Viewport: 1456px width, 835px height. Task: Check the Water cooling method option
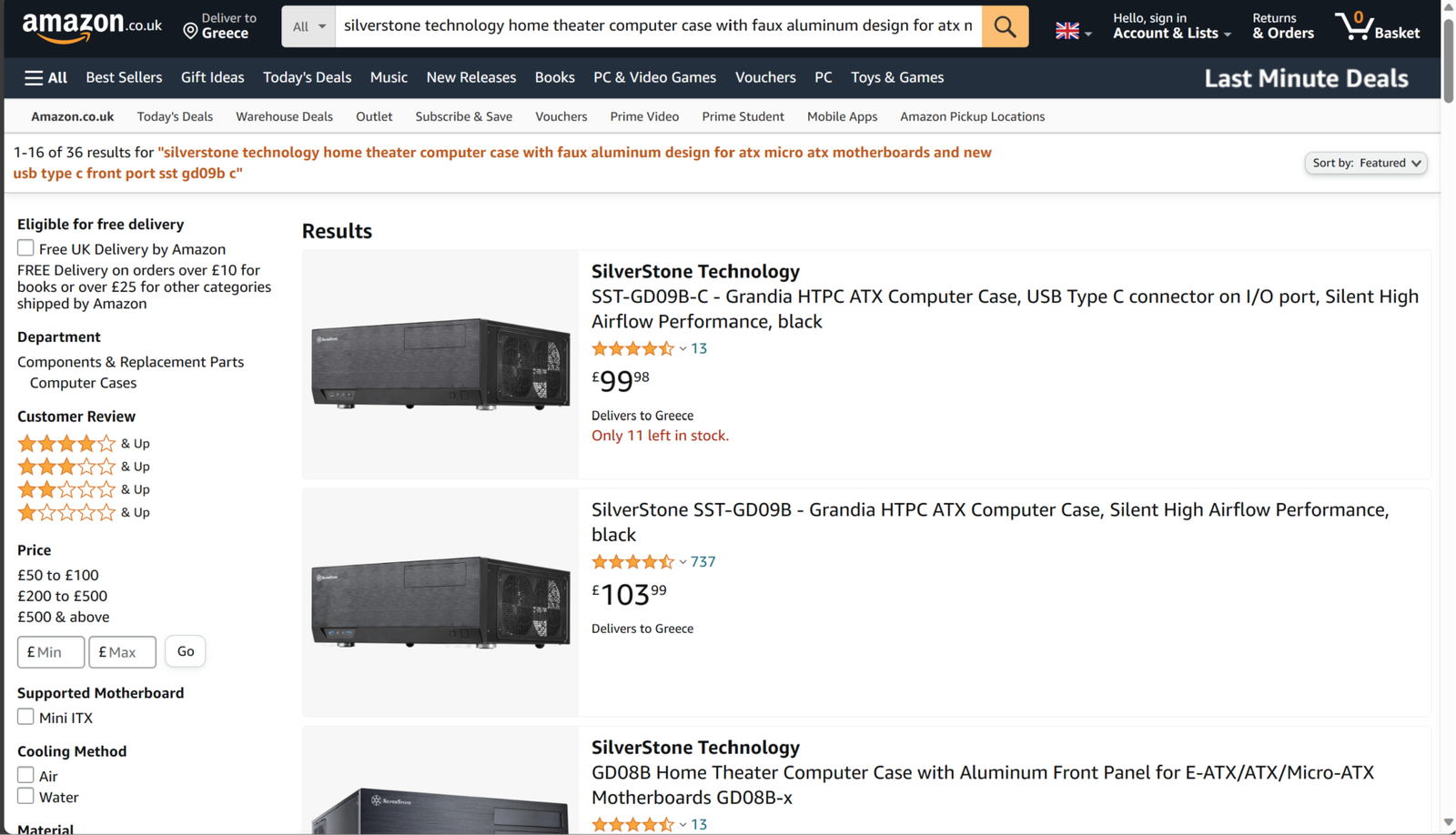coord(25,797)
